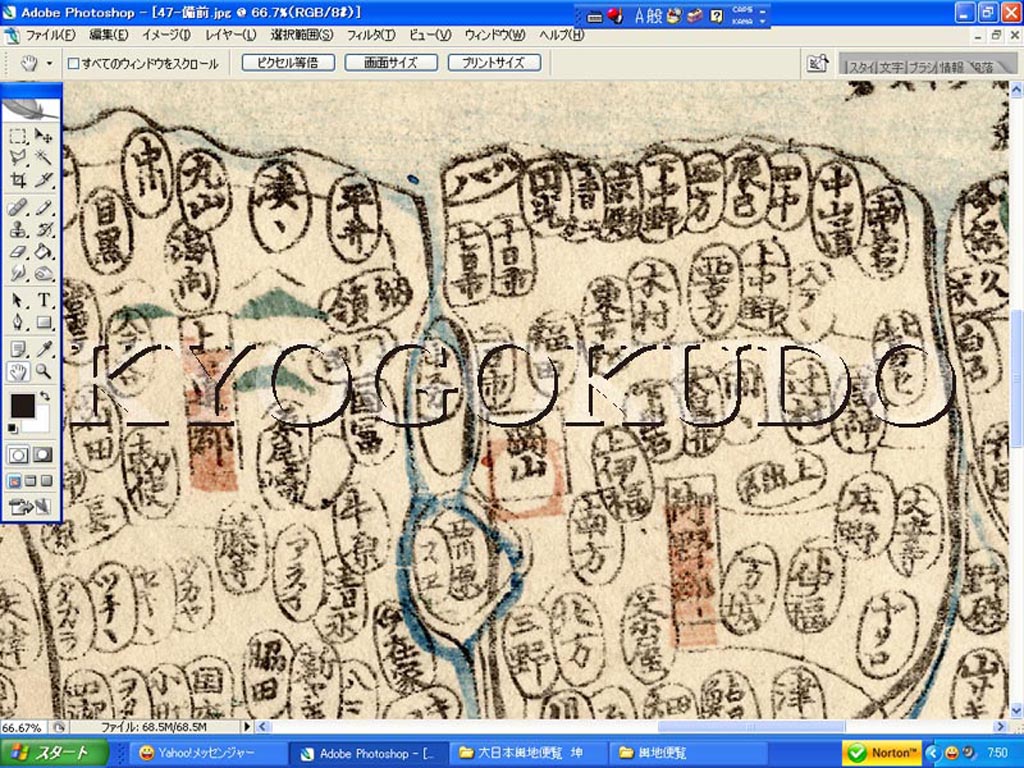Viewport: 1024px width, 768px height.
Task: Open the 文字 palette tab in well
Action: (x=892, y=67)
